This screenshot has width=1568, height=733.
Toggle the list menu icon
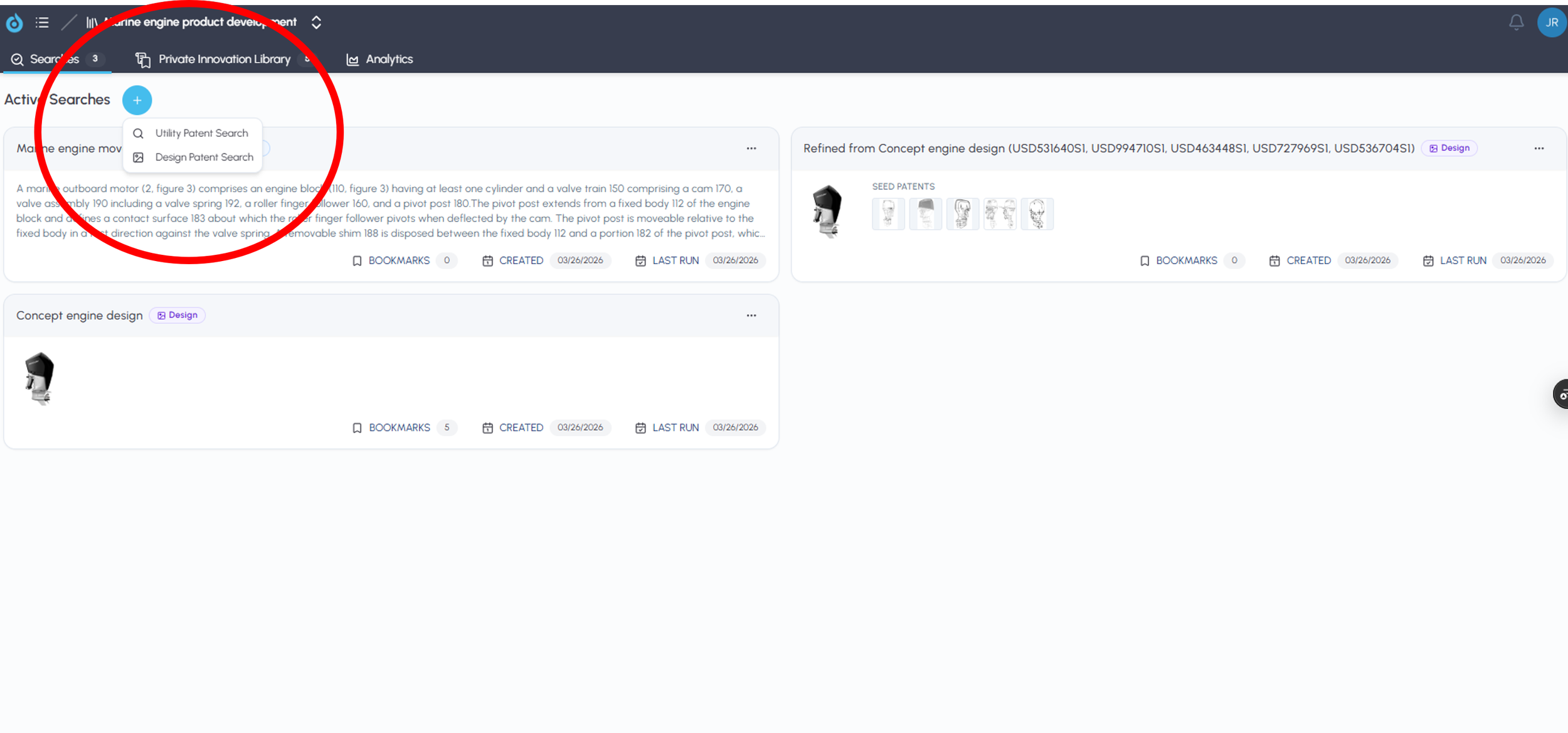pos(42,23)
